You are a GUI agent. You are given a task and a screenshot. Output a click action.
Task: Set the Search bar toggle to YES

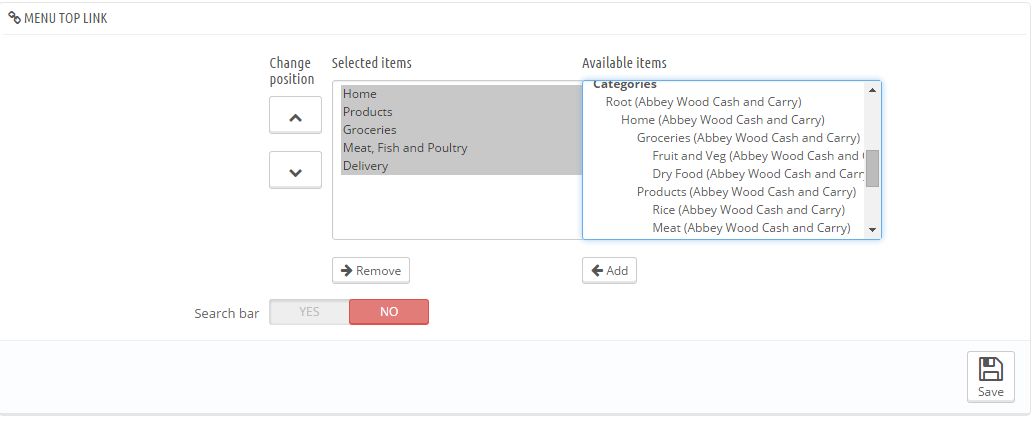[309, 312]
